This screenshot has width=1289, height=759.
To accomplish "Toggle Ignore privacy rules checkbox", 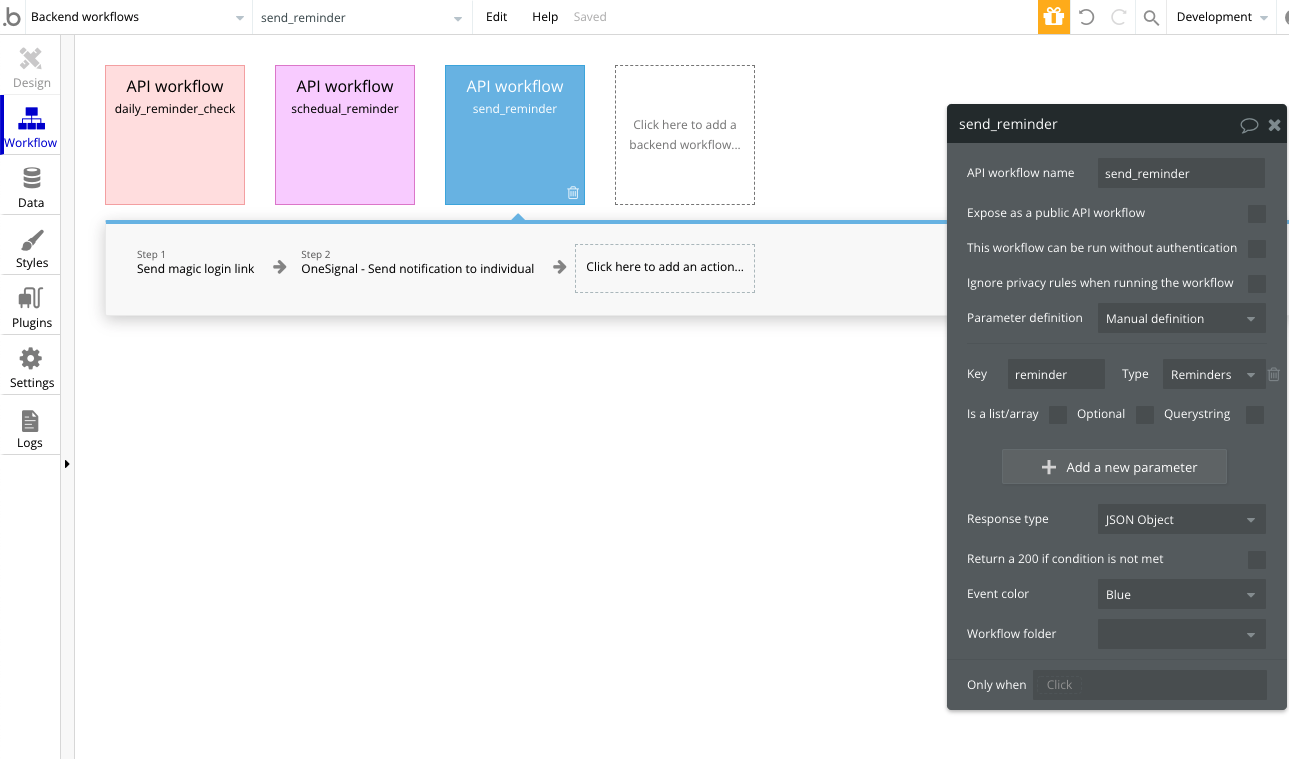I will click(x=1257, y=283).
